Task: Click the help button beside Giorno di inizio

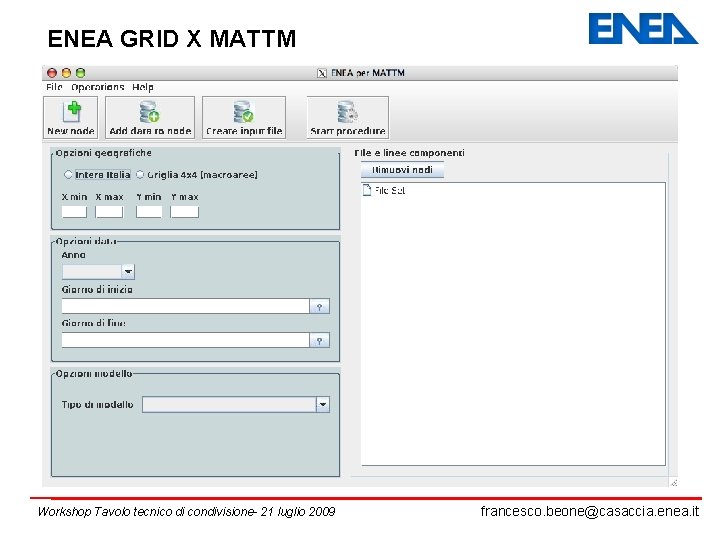Action: pos(320,306)
